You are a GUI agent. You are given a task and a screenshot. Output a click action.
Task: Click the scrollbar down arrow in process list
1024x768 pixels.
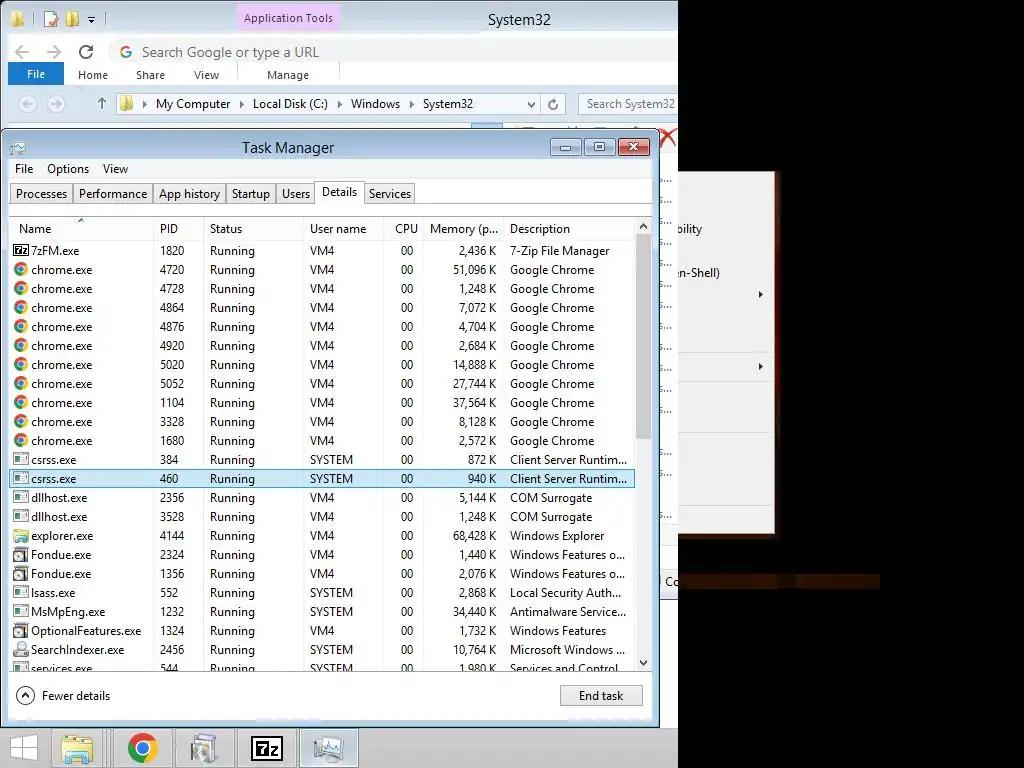pos(643,662)
